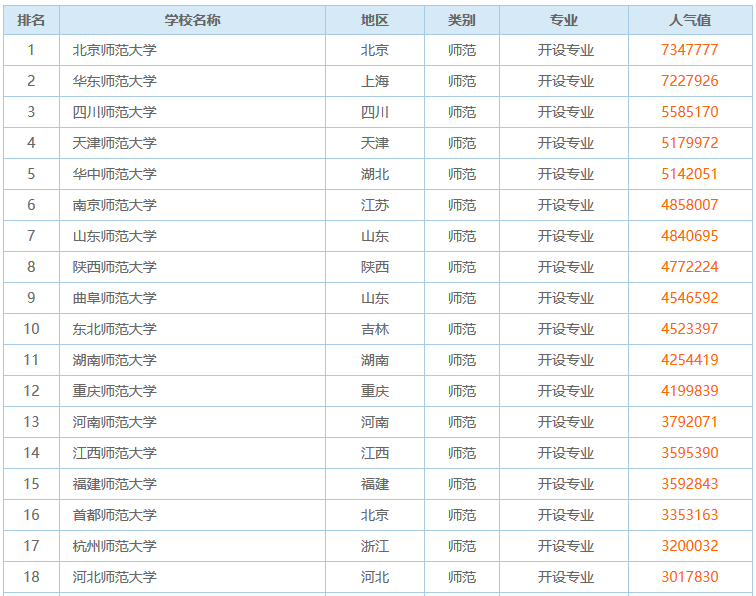Select 师范 category in 重庆师范大学 row
756x596 pixels.
pos(461,391)
